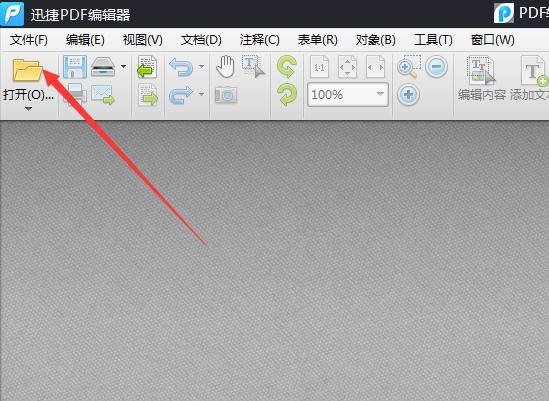Expand the Undo history dropdown arrow

(x=201, y=66)
